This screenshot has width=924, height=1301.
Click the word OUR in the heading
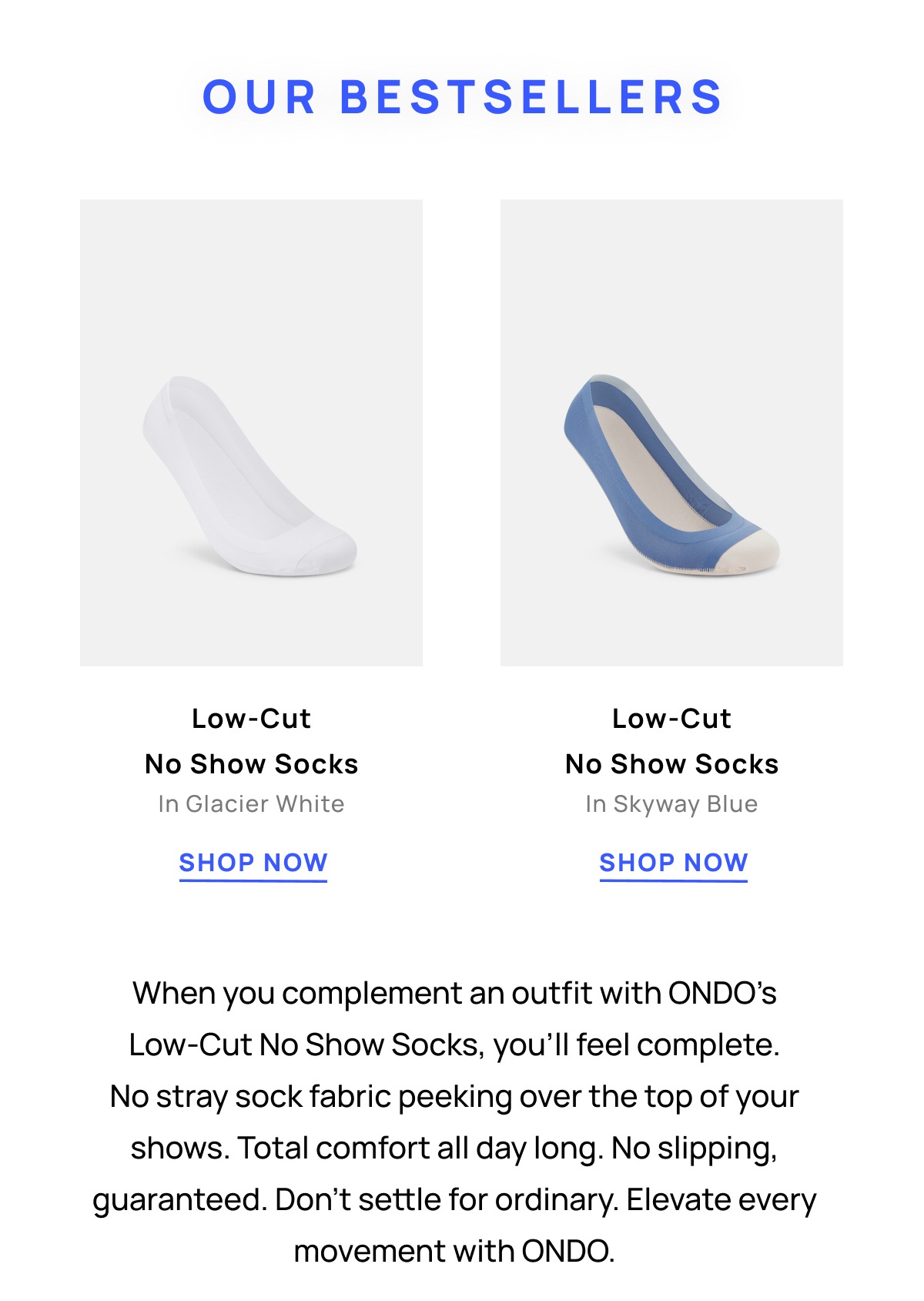point(259,97)
